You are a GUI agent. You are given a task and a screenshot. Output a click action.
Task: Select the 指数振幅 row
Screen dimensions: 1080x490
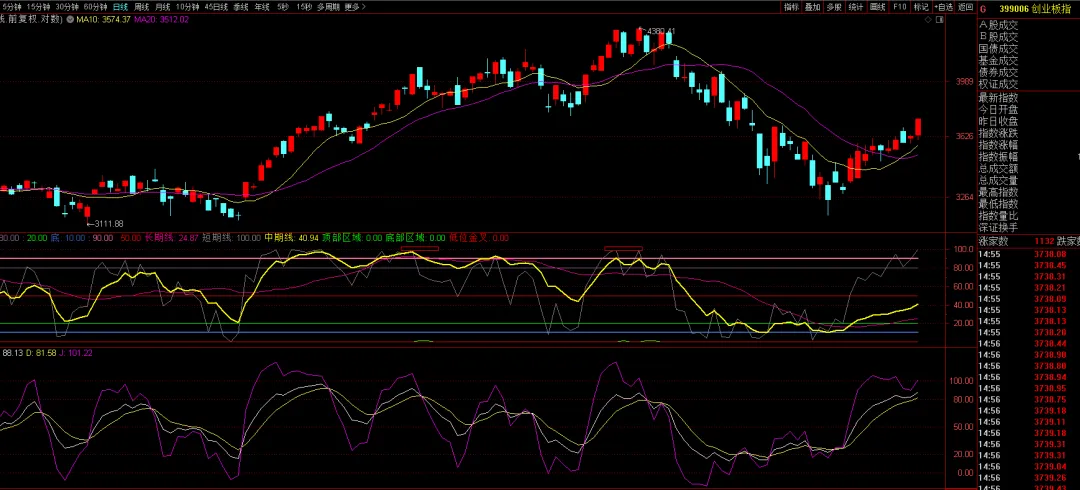[998, 156]
